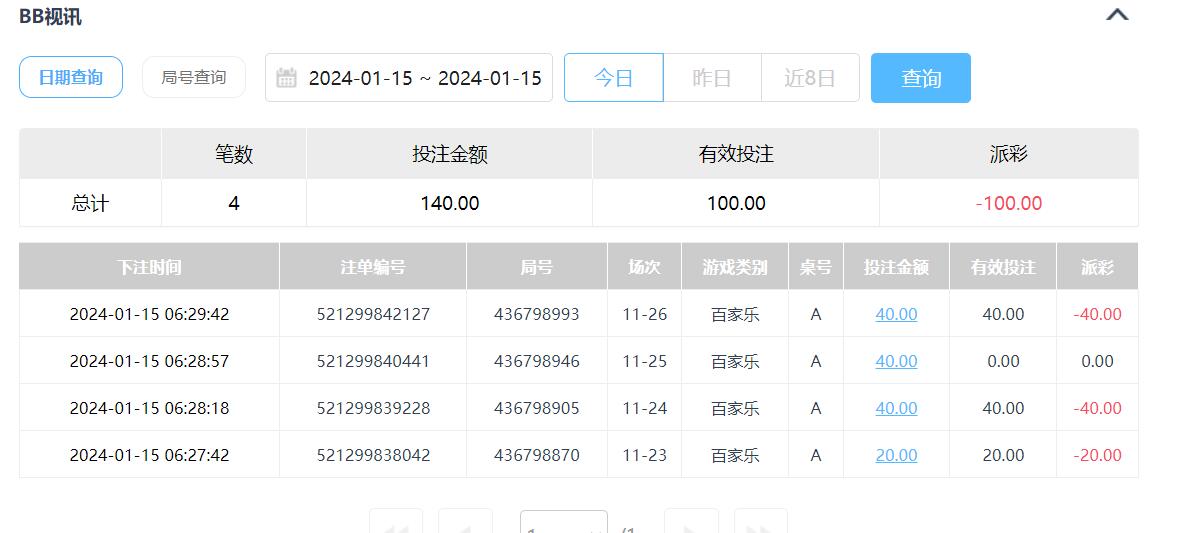Switch to 局号查询 tab
The image size is (1188, 533).
[x=194, y=77]
